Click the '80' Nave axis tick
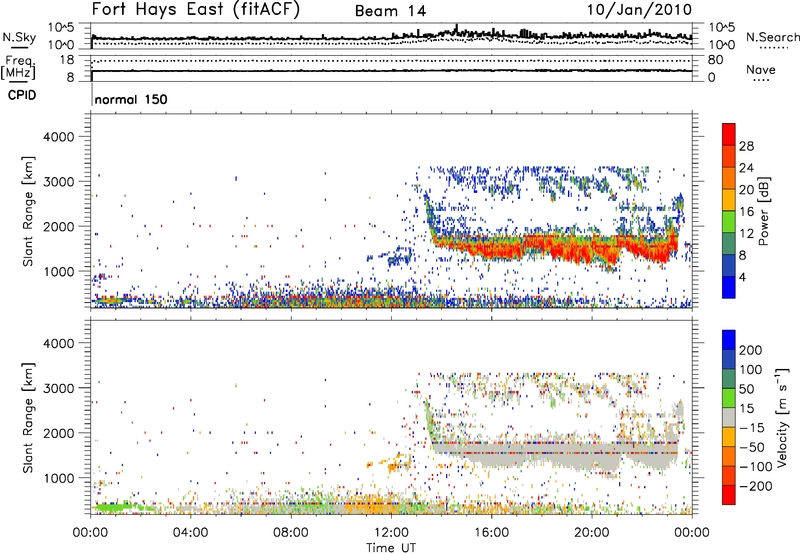800x554 pixels. pos(715,60)
